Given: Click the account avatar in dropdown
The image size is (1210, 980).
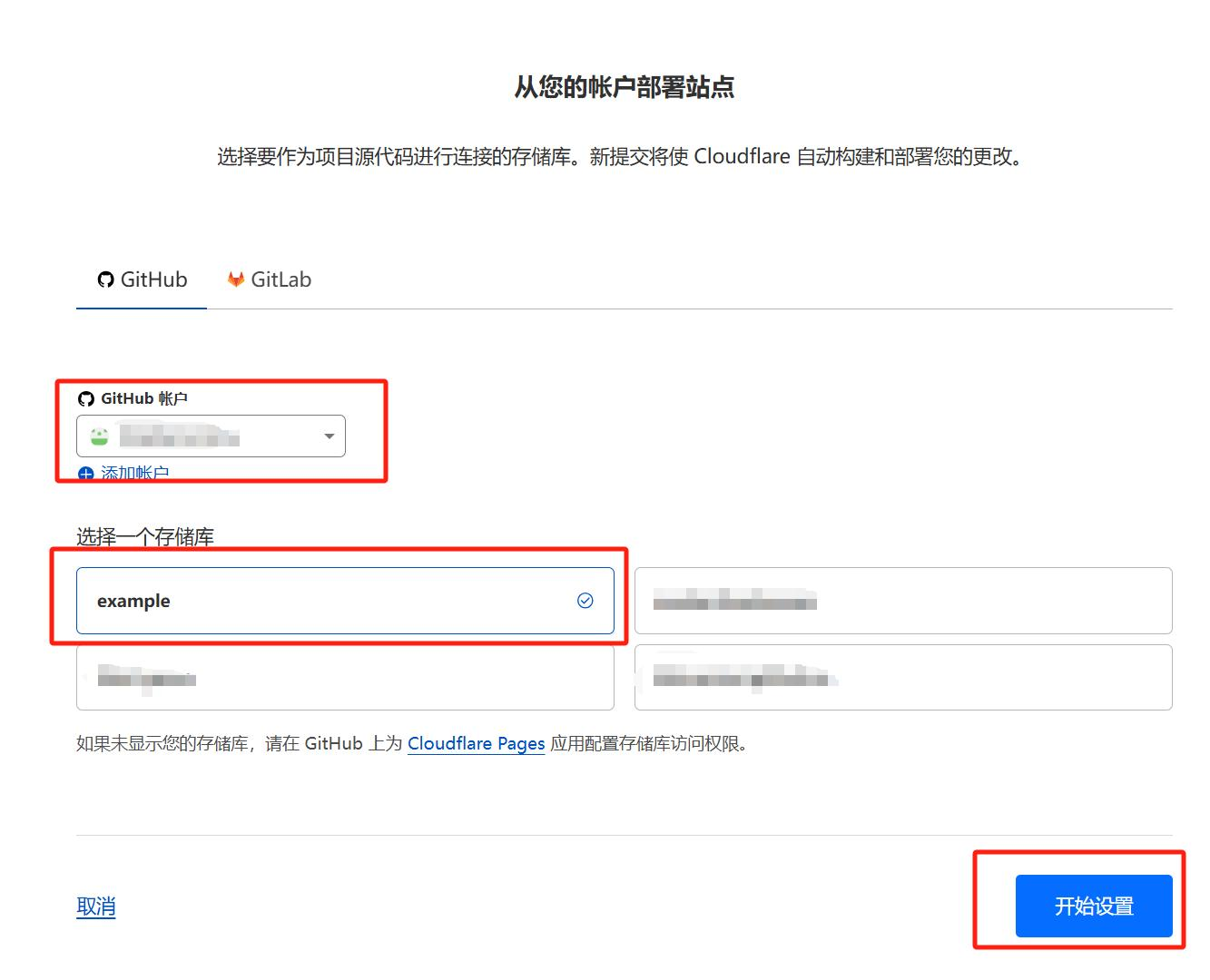Looking at the screenshot, I should tap(99, 436).
